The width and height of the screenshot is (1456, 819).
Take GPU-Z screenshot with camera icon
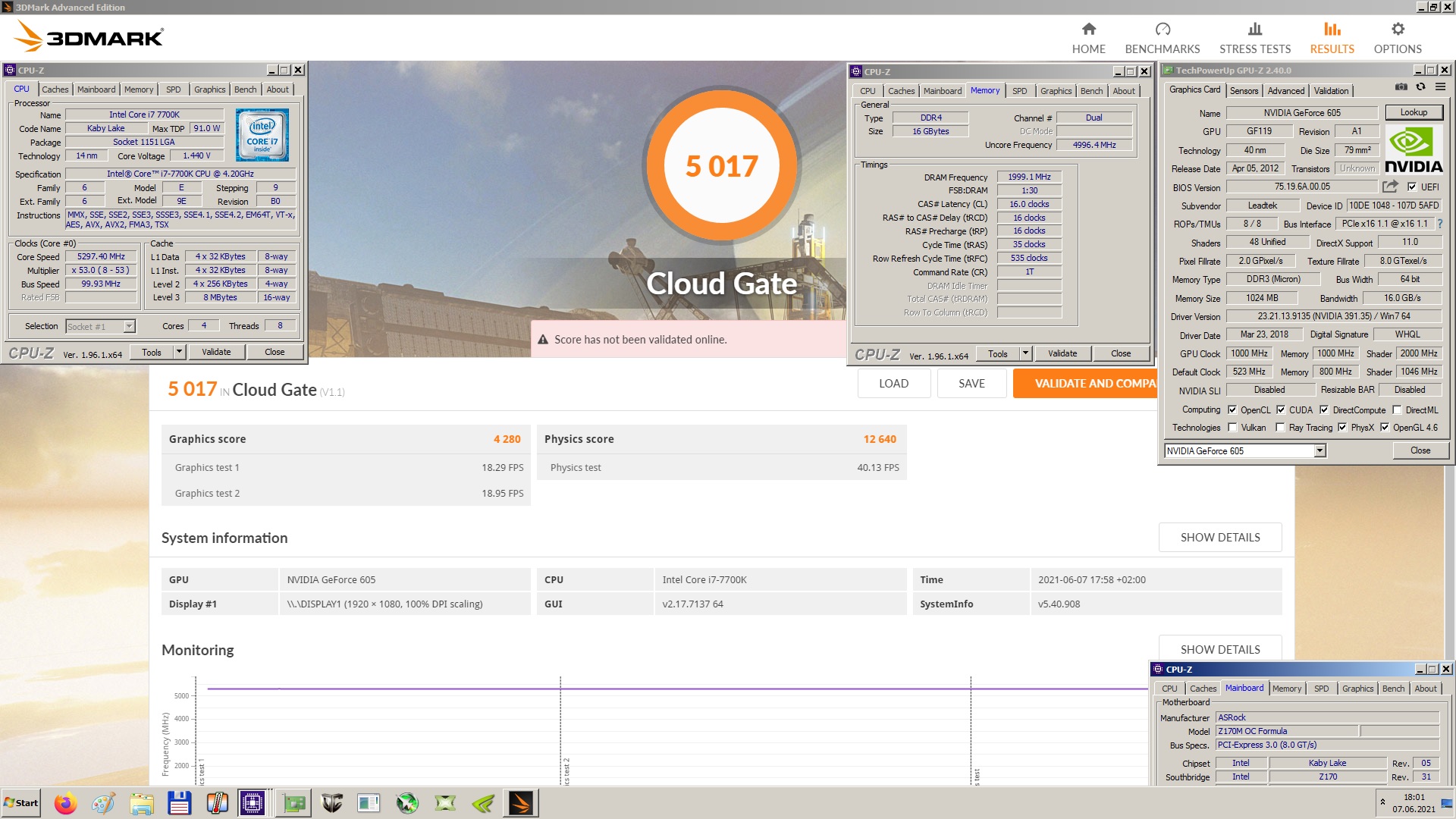[1401, 87]
